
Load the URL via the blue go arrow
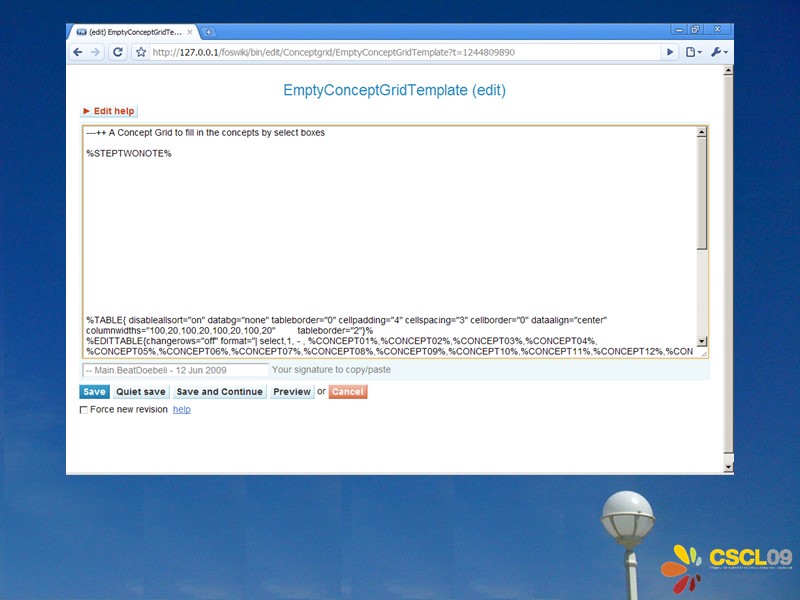669,51
